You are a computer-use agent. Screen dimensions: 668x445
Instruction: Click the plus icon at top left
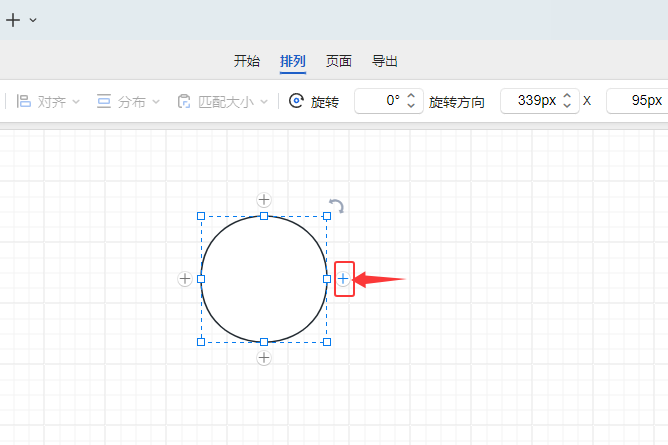pos(13,20)
